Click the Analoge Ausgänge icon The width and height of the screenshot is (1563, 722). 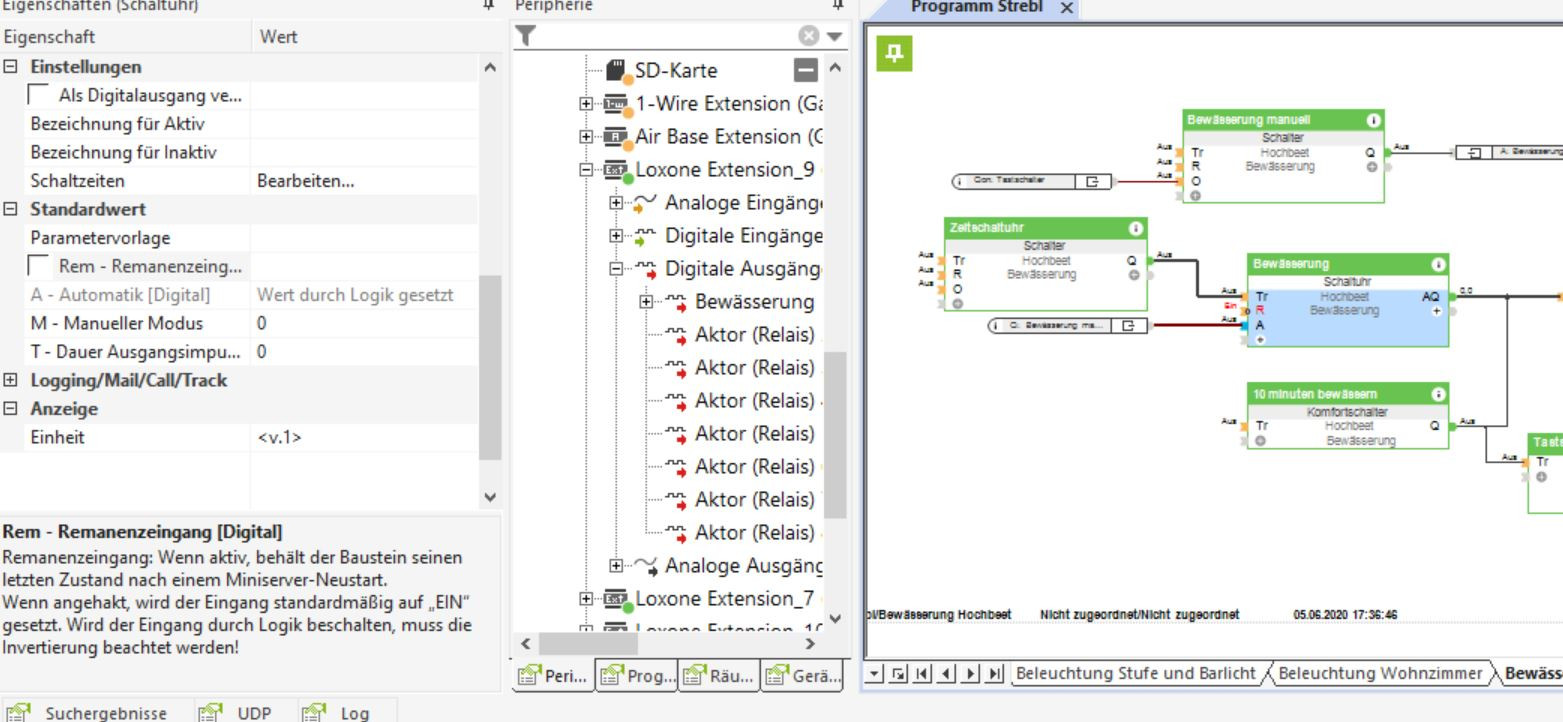646,566
